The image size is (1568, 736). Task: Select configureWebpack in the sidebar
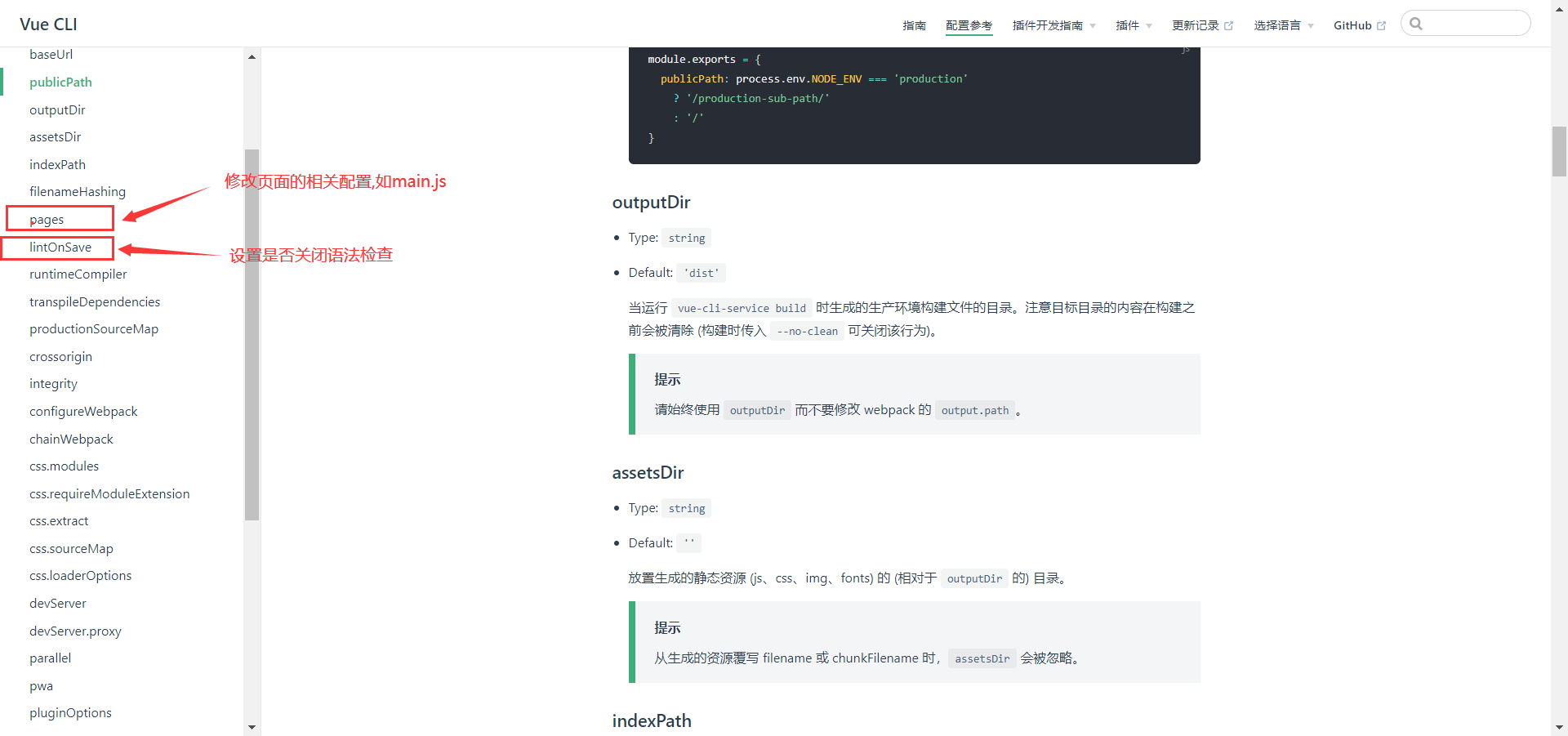point(83,411)
